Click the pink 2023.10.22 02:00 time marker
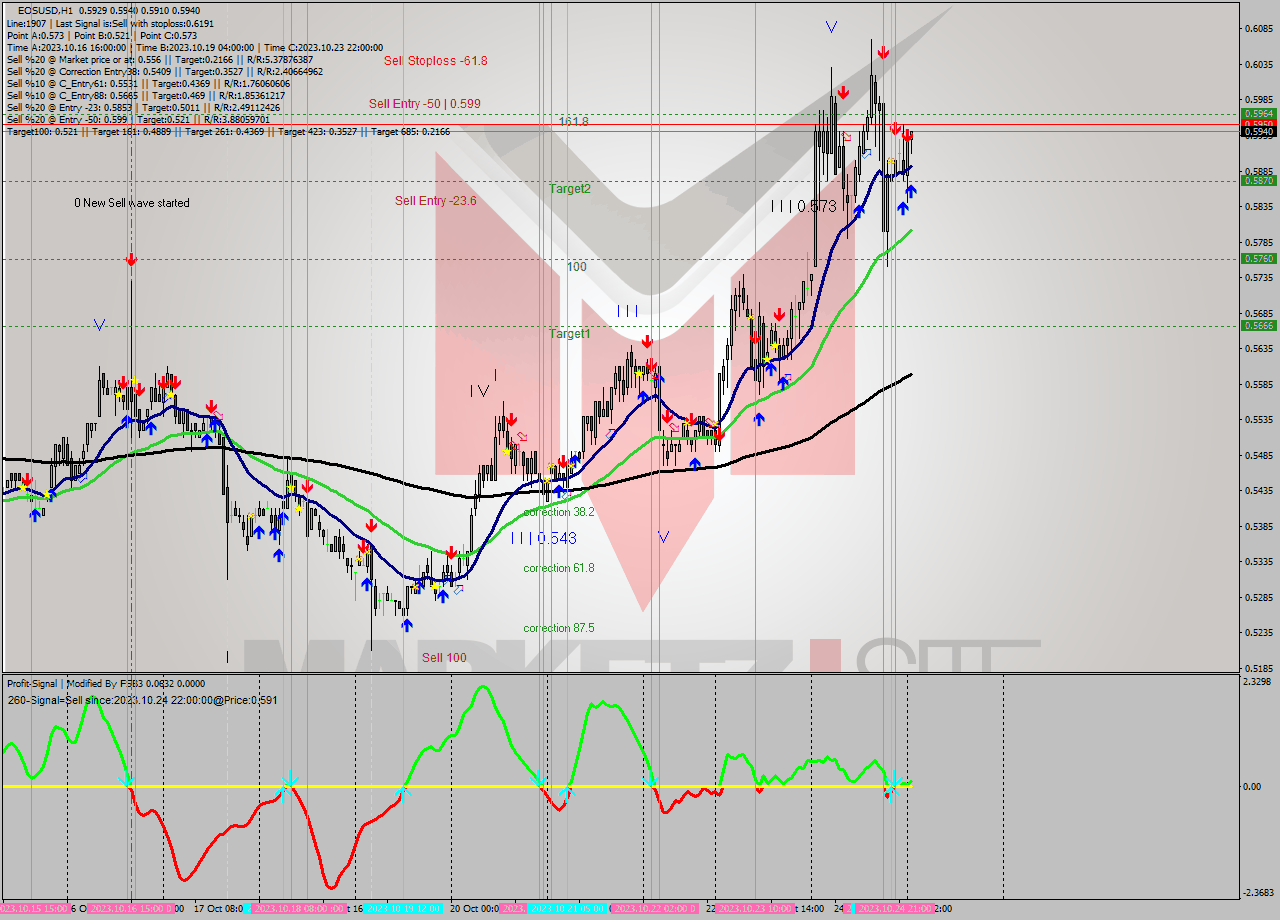This screenshot has width=1280, height=920. (x=654, y=909)
